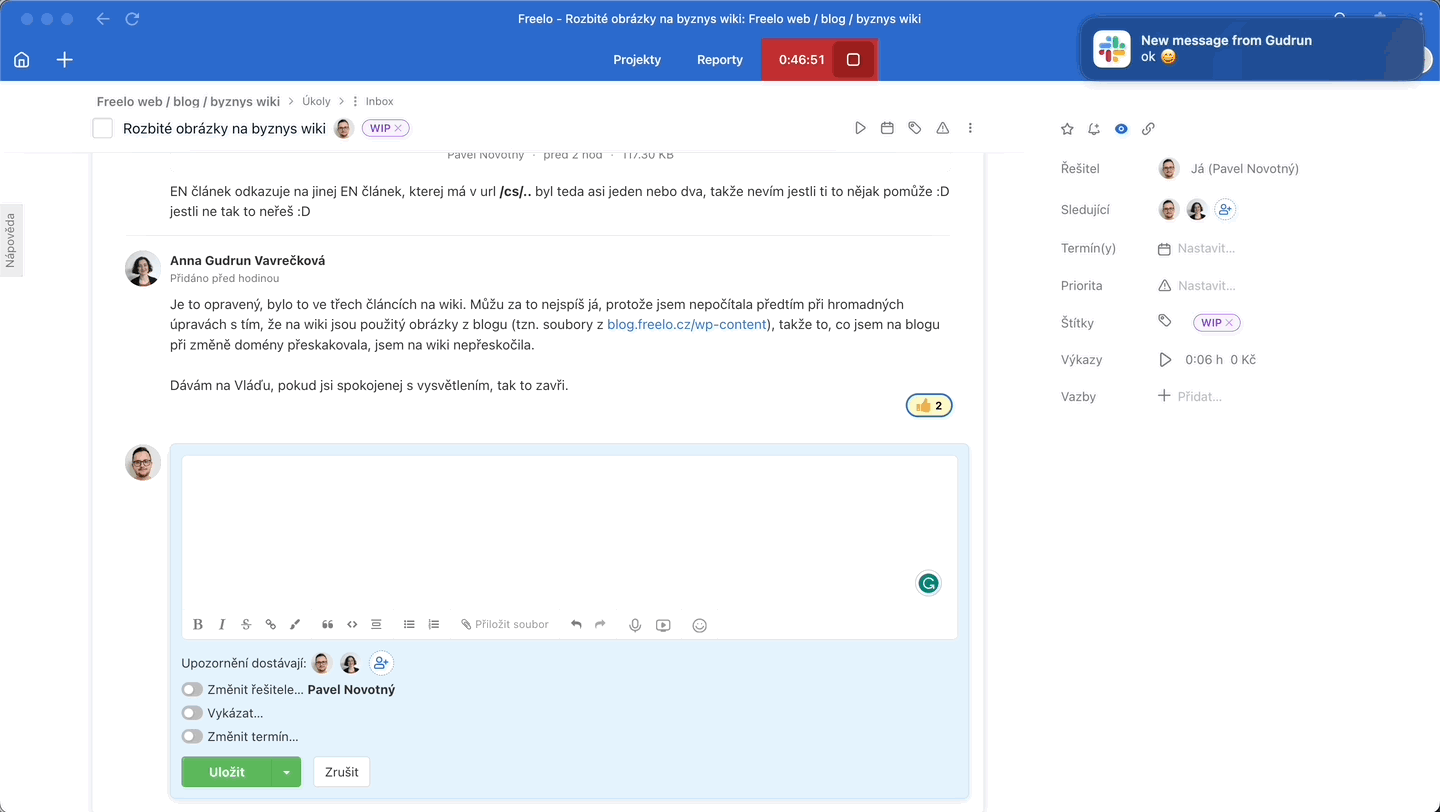Viewport: 1440px width, 812px height.
Task: Remove the WIP label next to the task title
Action: pyautogui.click(x=398, y=128)
